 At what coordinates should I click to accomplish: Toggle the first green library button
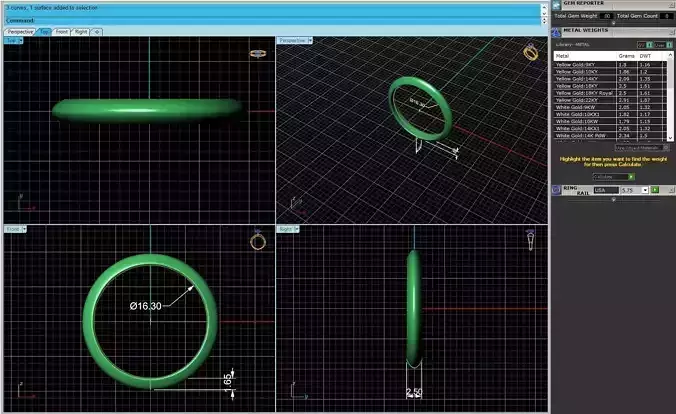point(650,45)
